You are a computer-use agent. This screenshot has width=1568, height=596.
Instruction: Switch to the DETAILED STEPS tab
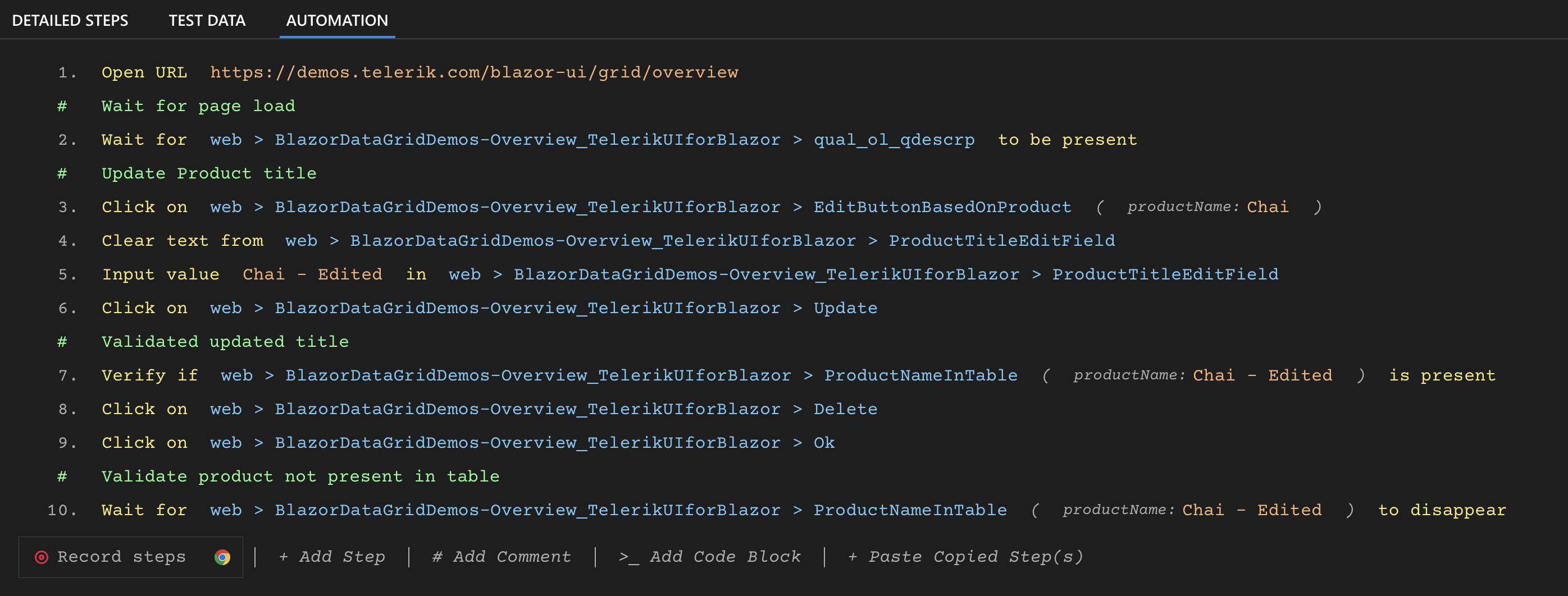click(71, 20)
